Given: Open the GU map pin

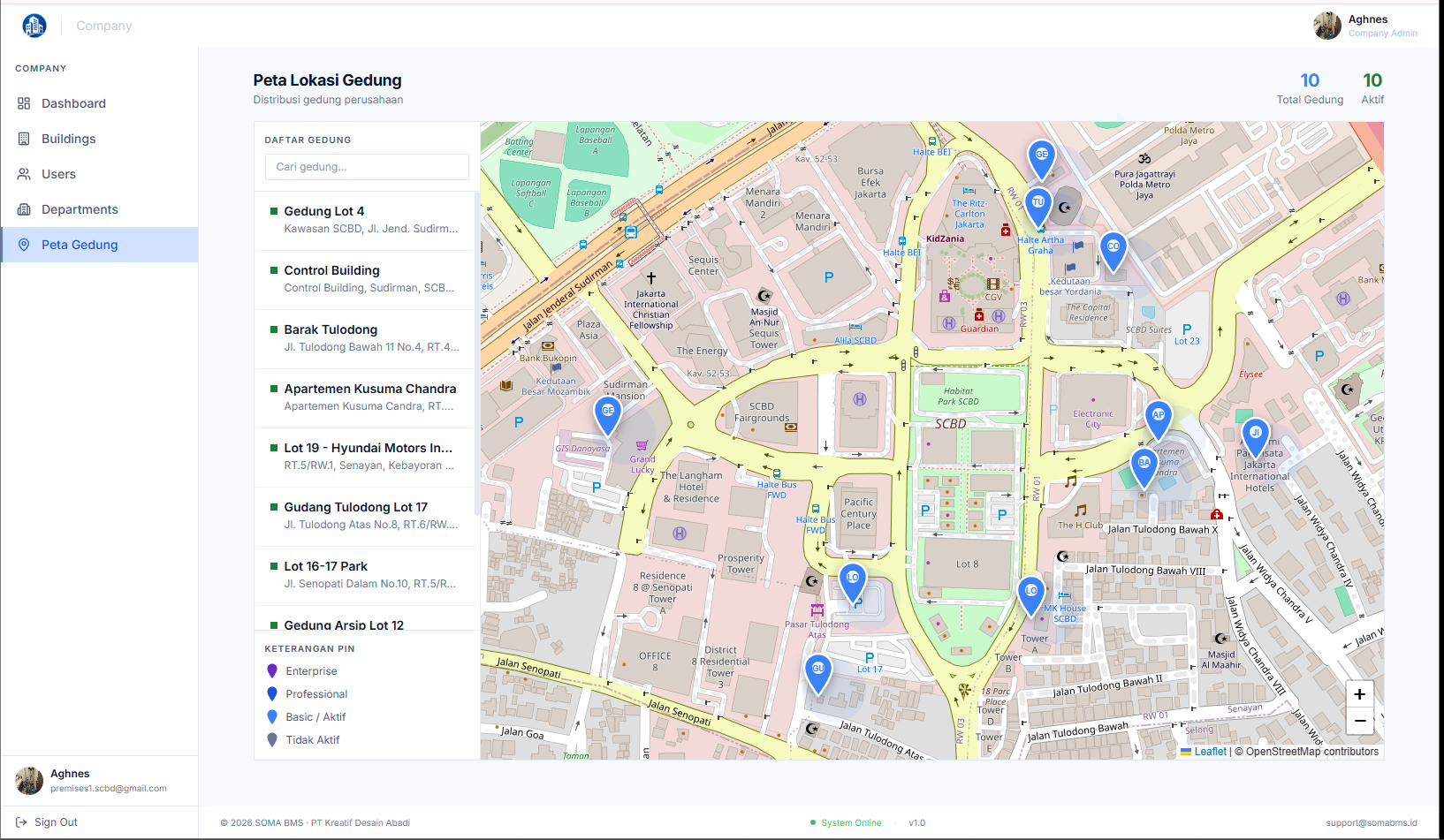Looking at the screenshot, I should [818, 674].
